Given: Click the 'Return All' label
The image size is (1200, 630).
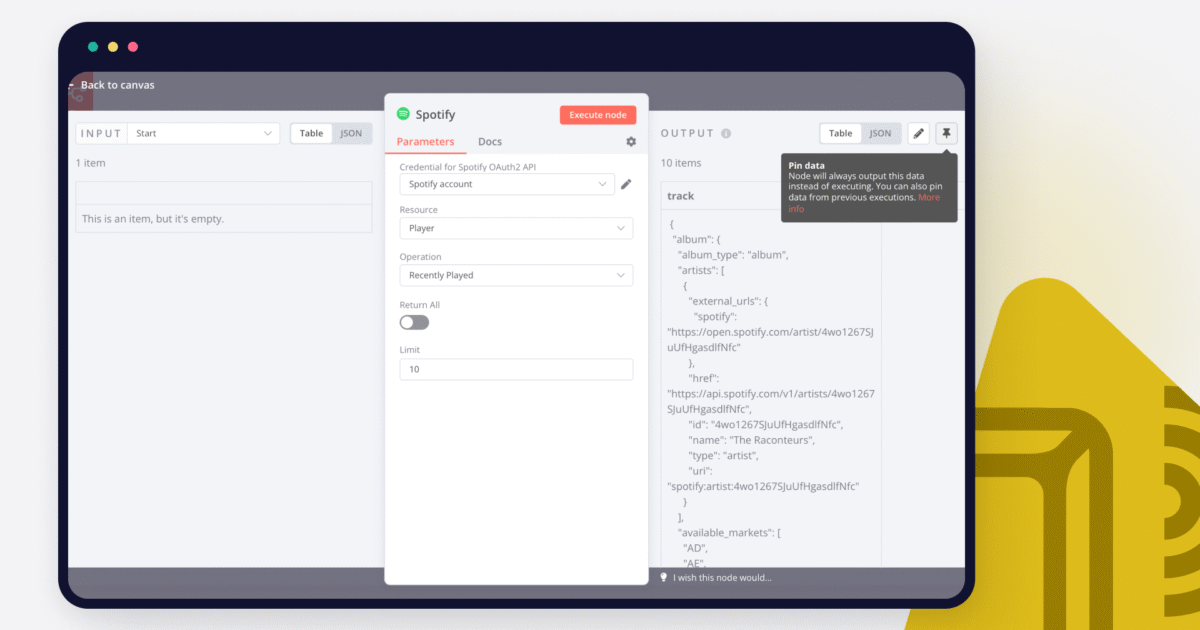Looking at the screenshot, I should [x=420, y=305].
